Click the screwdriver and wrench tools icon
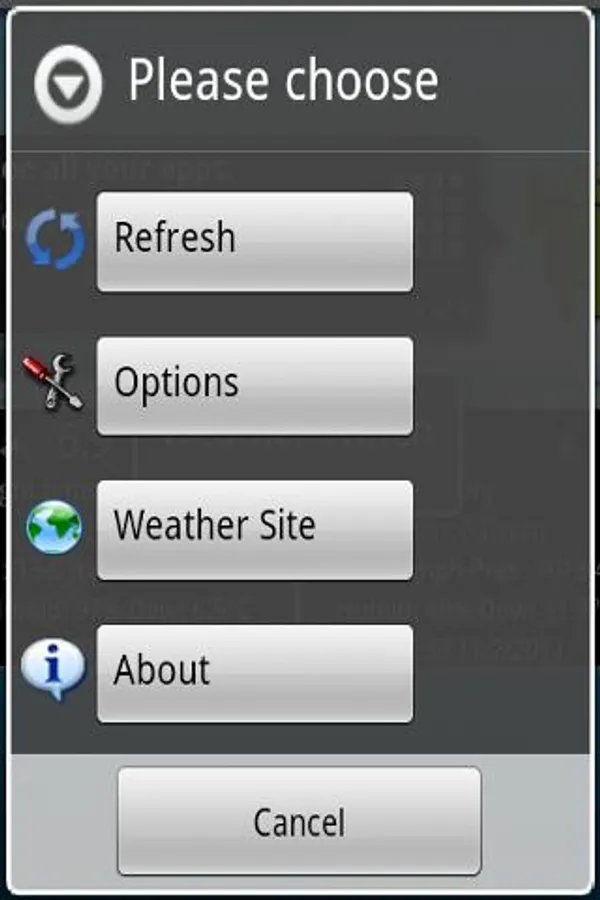The image size is (600, 900). pos(53,381)
